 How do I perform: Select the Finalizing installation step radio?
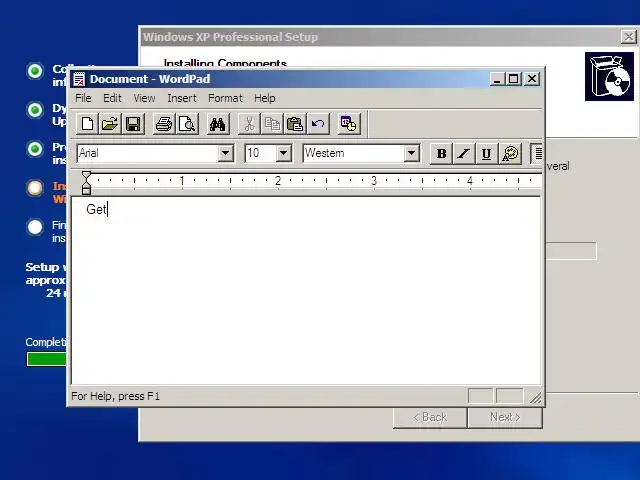coord(35,227)
